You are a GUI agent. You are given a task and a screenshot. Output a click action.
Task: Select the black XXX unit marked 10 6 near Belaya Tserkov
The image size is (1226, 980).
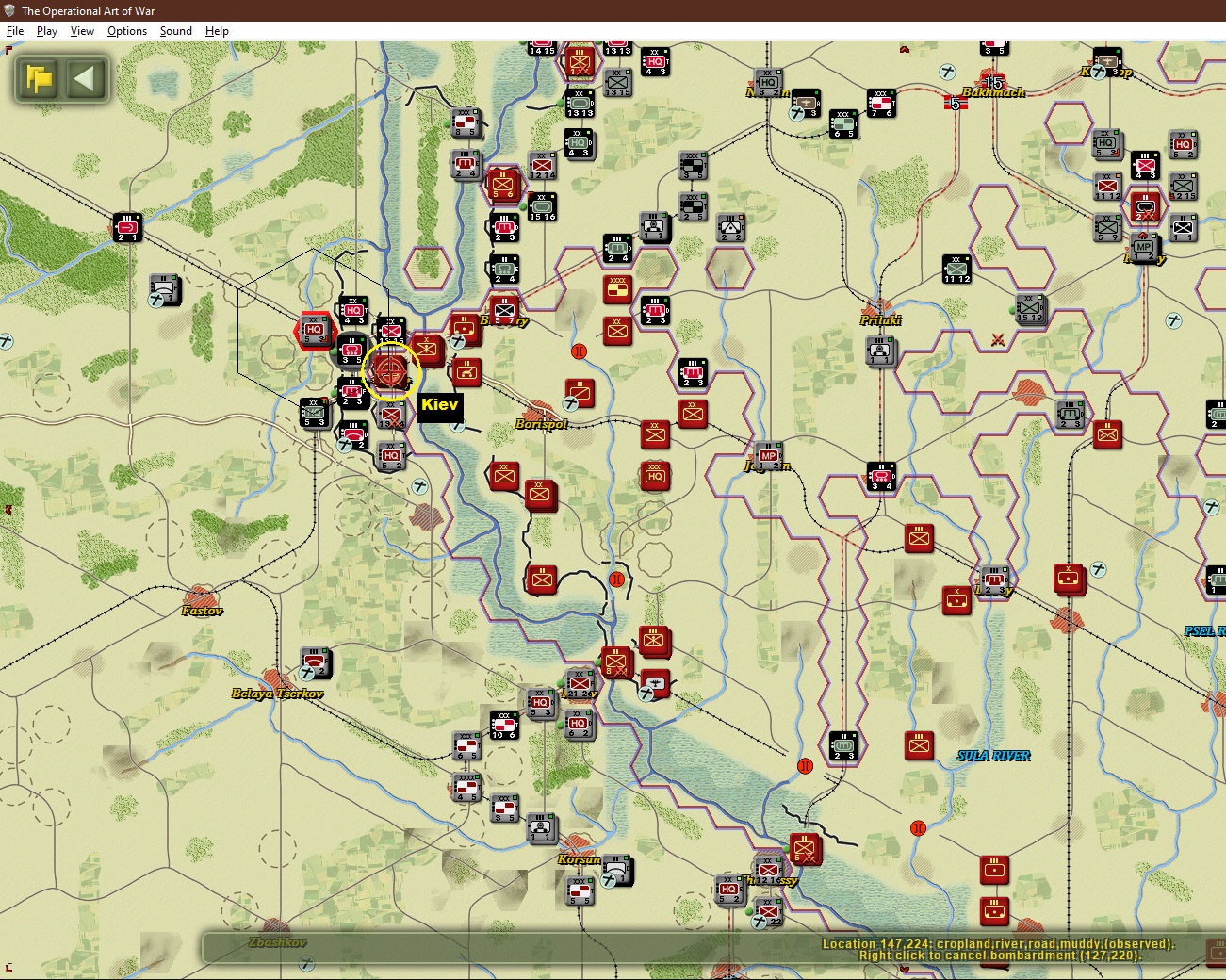pos(504,726)
